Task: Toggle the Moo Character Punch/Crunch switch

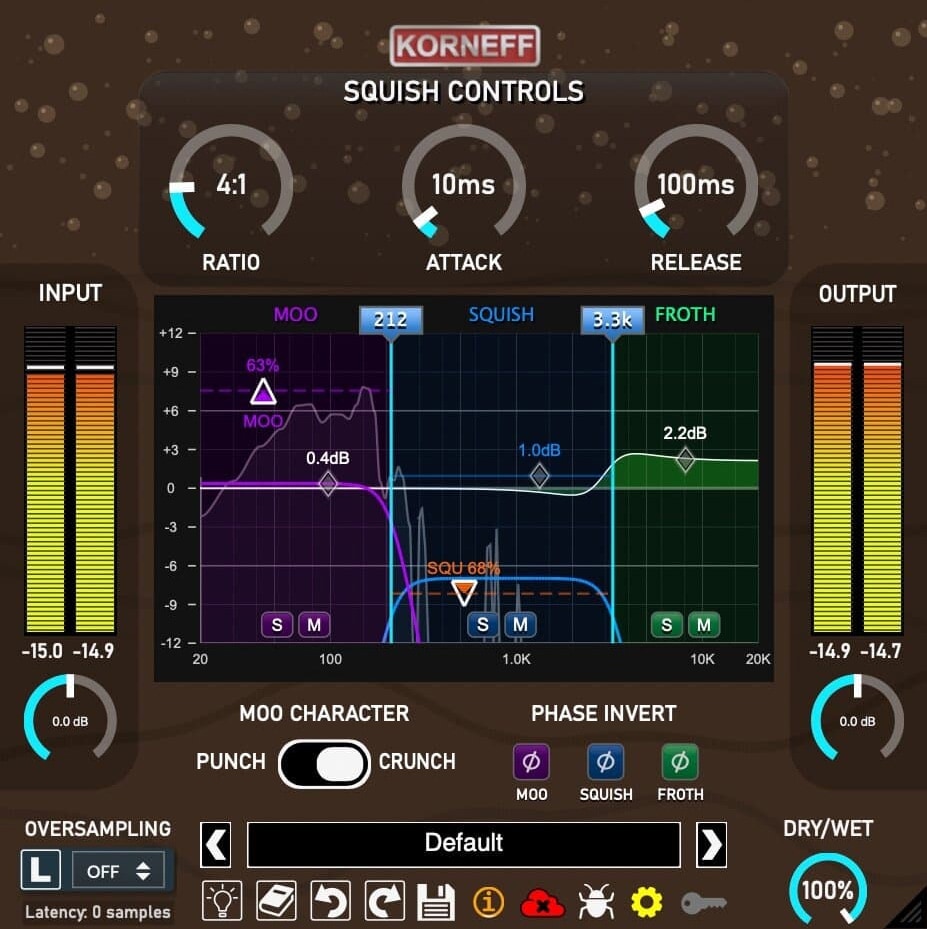Action: pos(325,764)
